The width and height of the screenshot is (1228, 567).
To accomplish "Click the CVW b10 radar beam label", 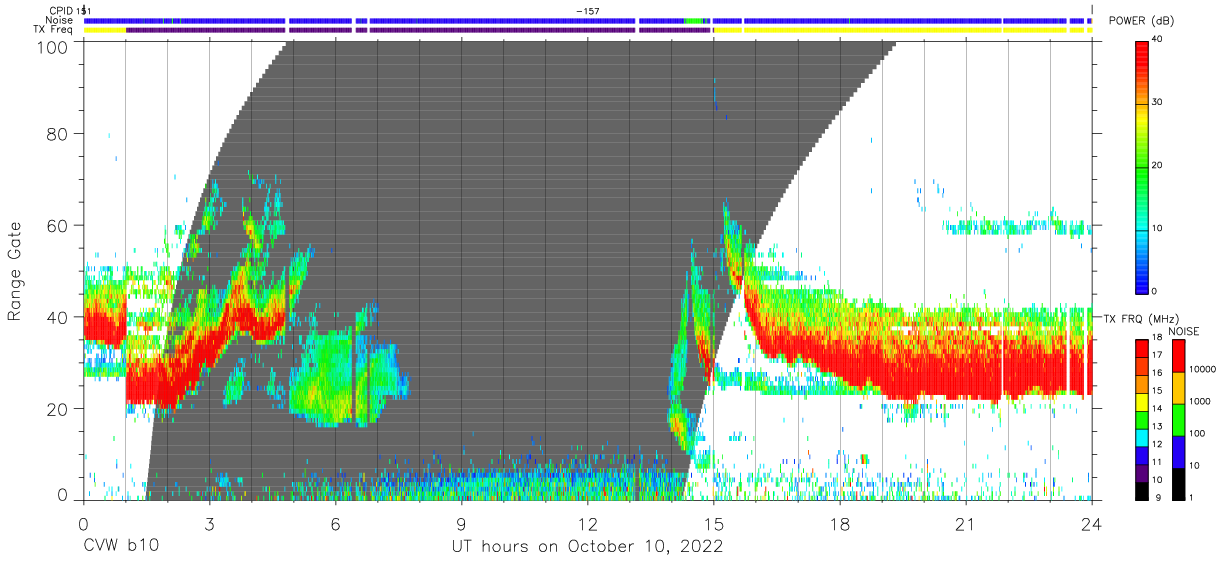I will [x=121, y=547].
